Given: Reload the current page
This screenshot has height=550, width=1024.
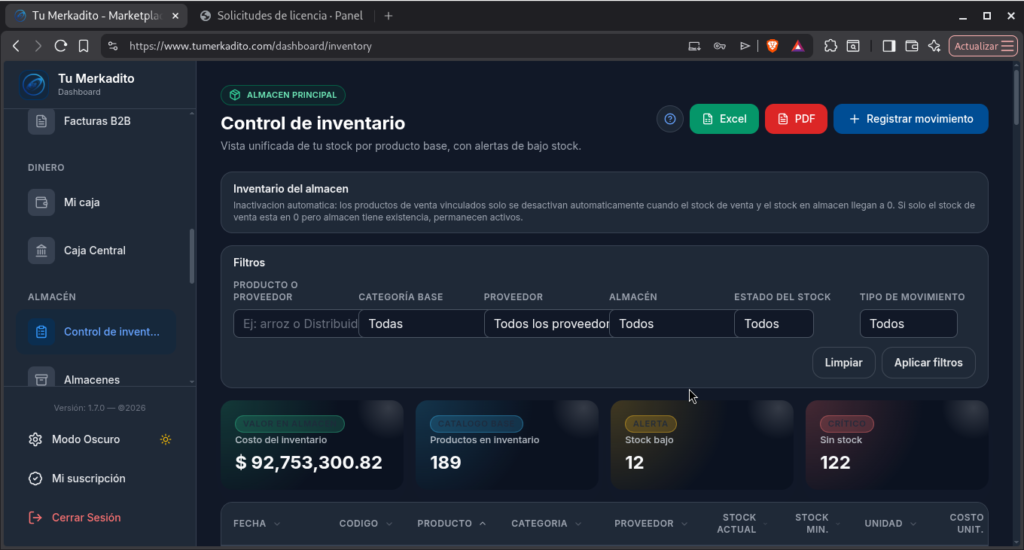Looking at the screenshot, I should [61, 46].
